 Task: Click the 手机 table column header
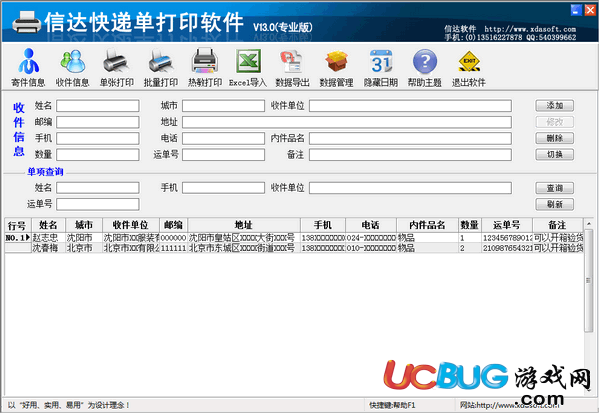click(323, 225)
